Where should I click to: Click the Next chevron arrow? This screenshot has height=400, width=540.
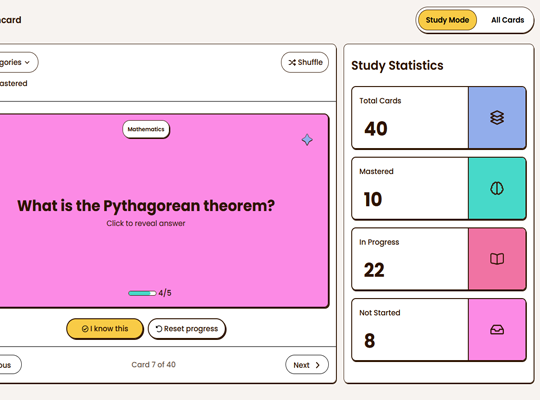[317, 365]
